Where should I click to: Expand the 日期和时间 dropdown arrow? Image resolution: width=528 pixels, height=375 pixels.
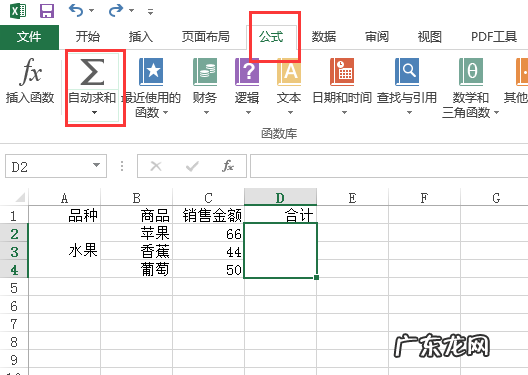pos(344,112)
